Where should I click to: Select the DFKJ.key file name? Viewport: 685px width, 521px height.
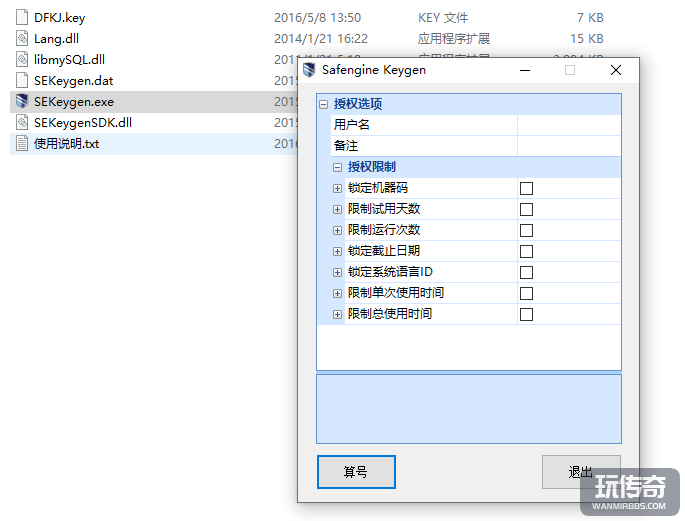tap(59, 17)
